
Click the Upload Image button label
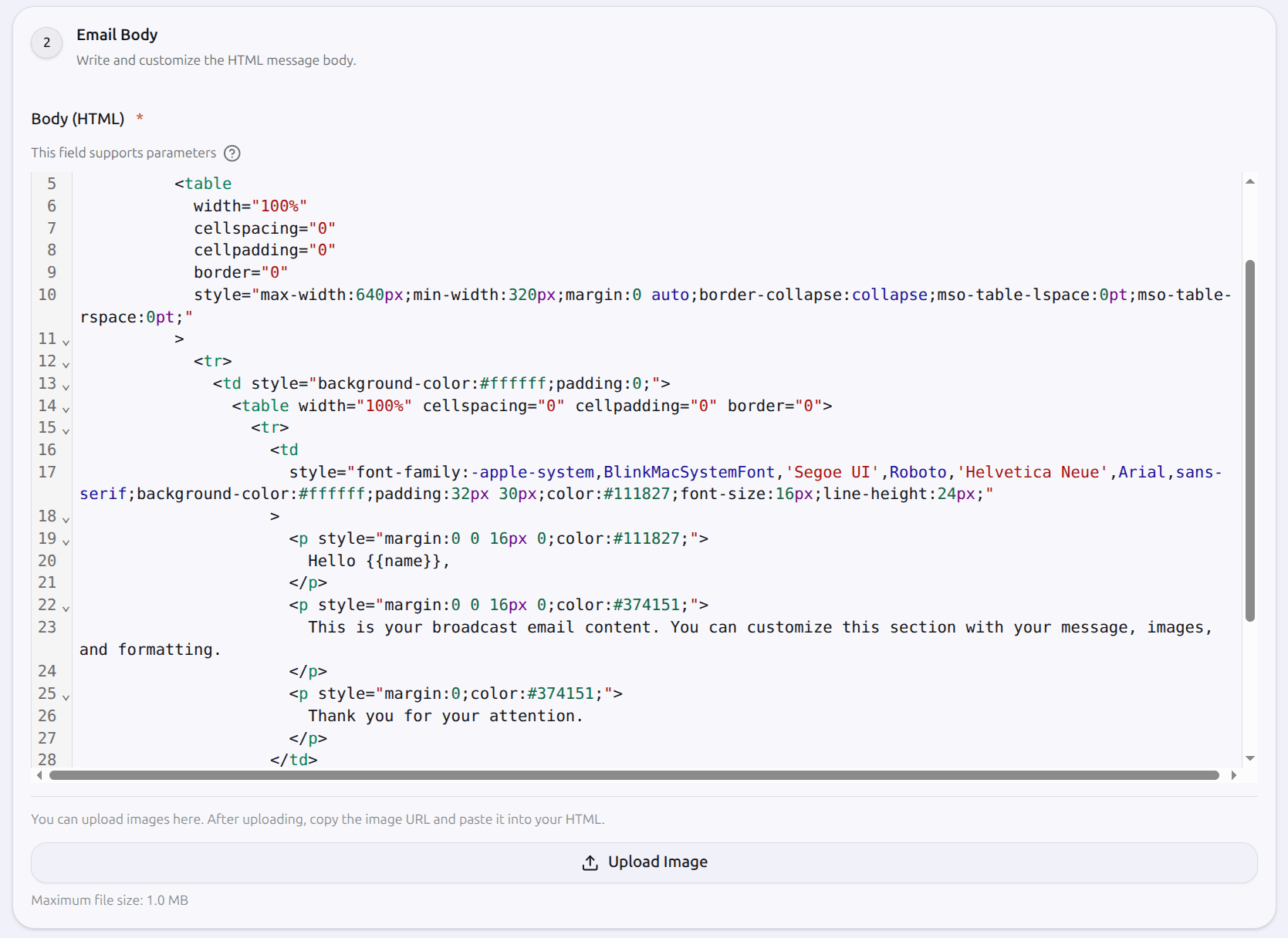(x=658, y=862)
